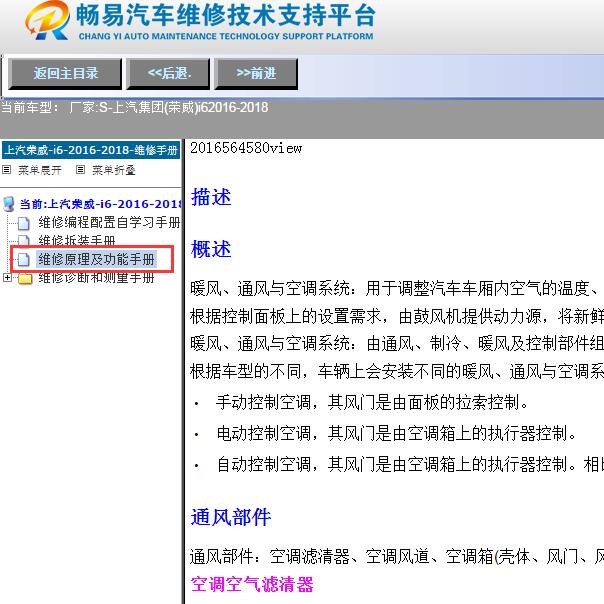
Task: Go back with the <<后退 button
Action: pyautogui.click(x=168, y=74)
